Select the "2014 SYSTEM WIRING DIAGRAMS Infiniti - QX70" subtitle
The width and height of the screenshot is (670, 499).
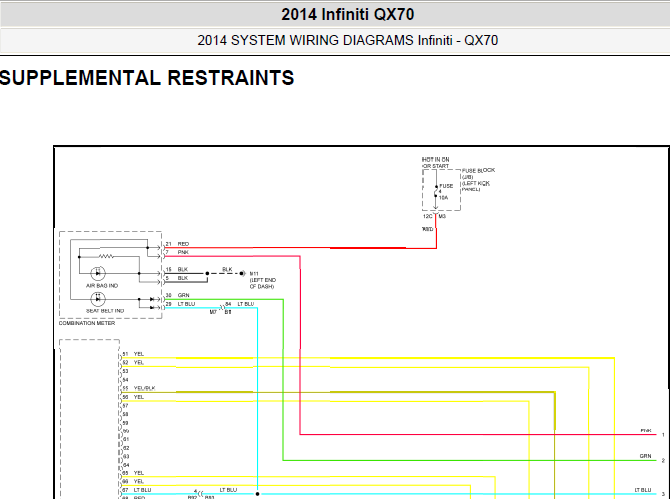click(x=347, y=41)
